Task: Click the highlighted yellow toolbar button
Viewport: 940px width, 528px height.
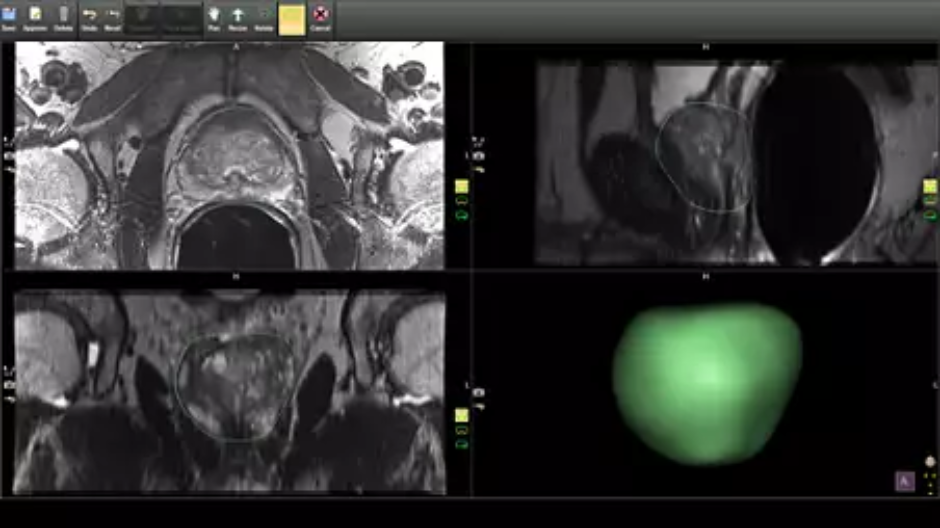Action: tap(292, 18)
